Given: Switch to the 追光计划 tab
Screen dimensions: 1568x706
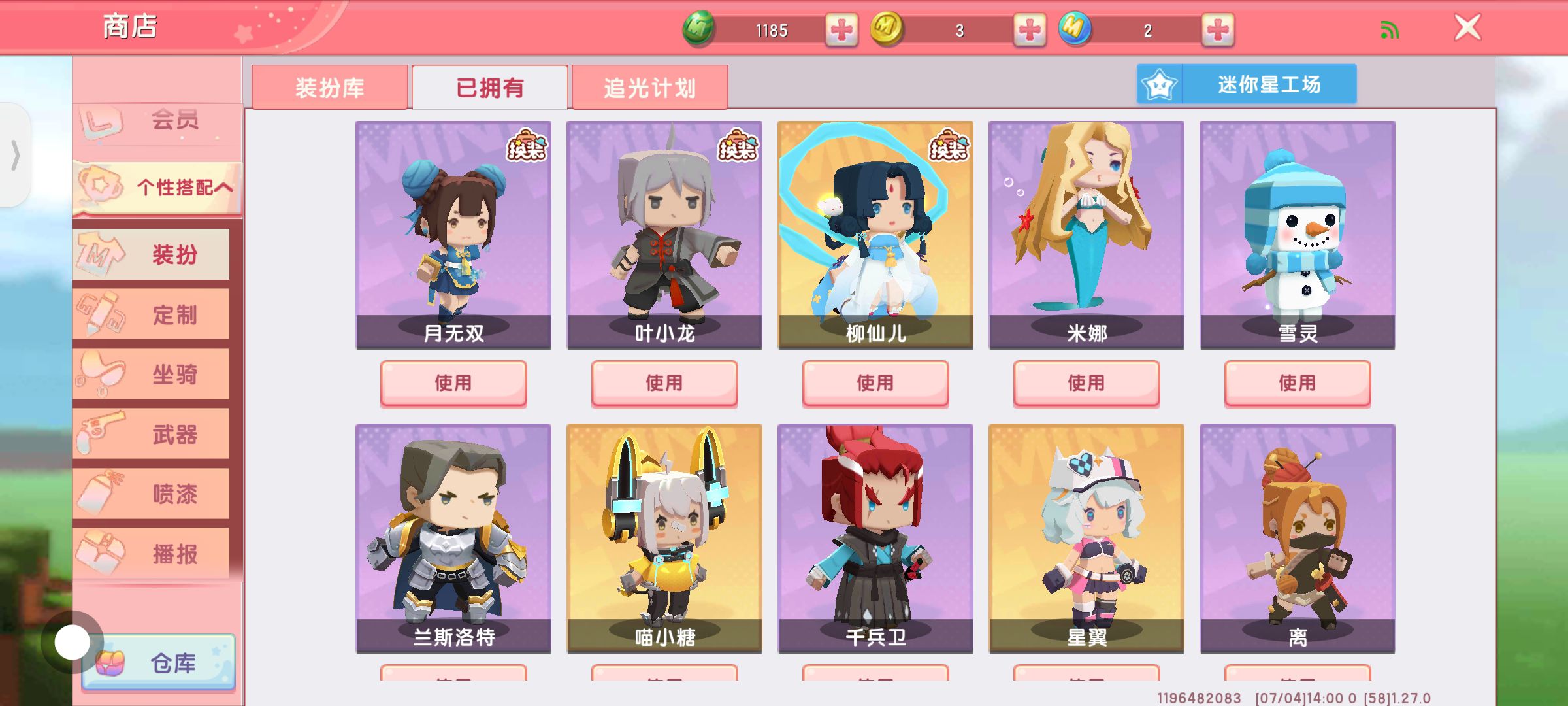Looking at the screenshot, I should click(650, 87).
